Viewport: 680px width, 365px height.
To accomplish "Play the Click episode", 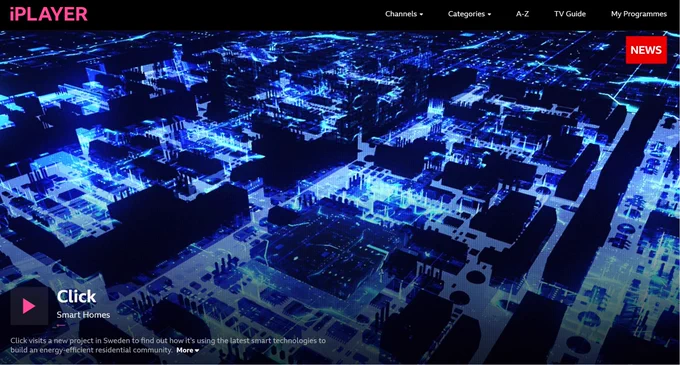I will coord(29,306).
